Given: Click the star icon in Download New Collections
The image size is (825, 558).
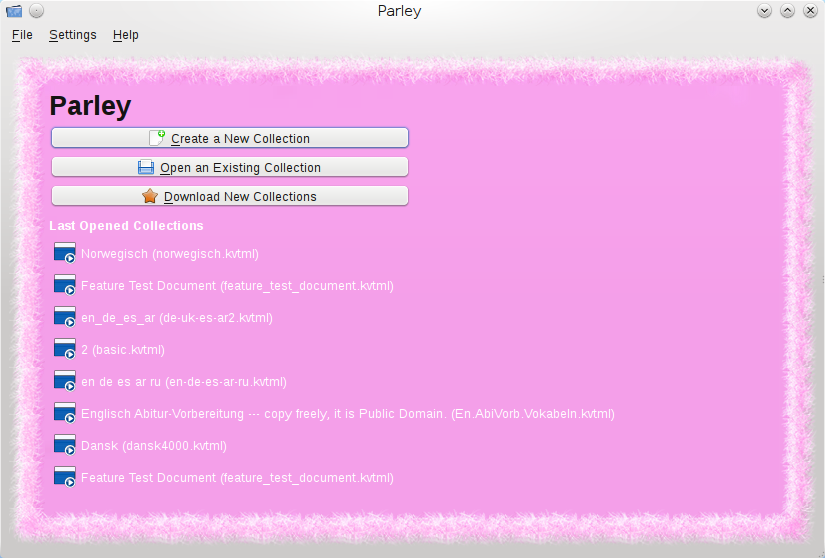Looking at the screenshot, I should (x=150, y=196).
